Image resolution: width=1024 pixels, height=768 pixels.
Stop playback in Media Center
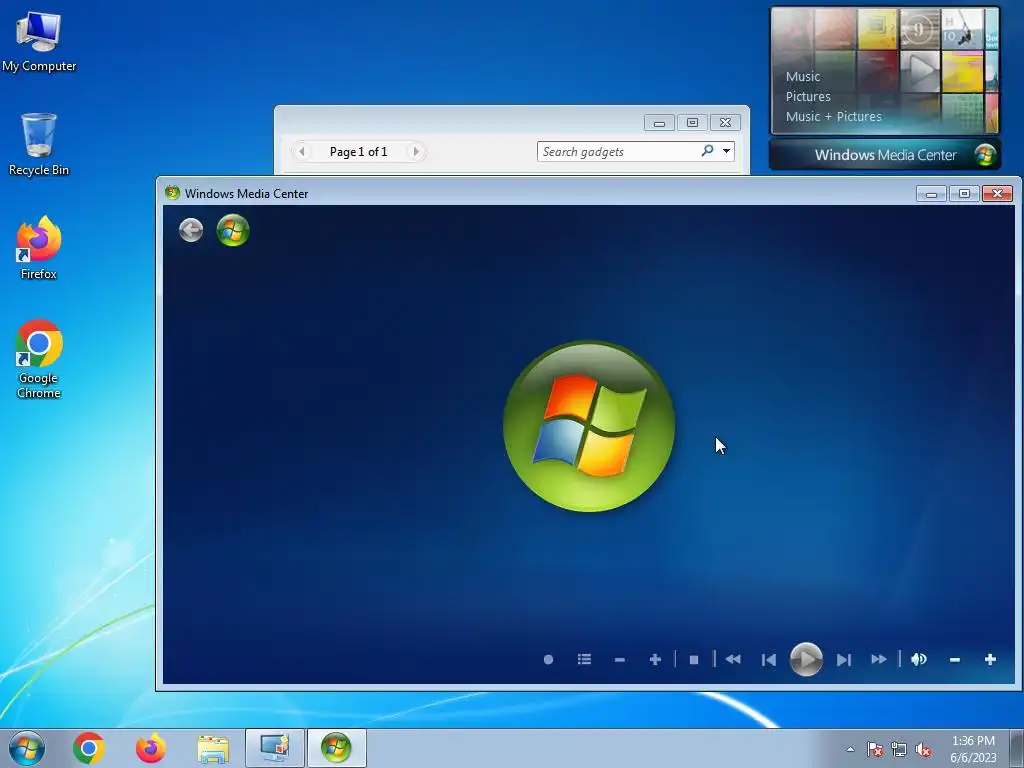[694, 660]
